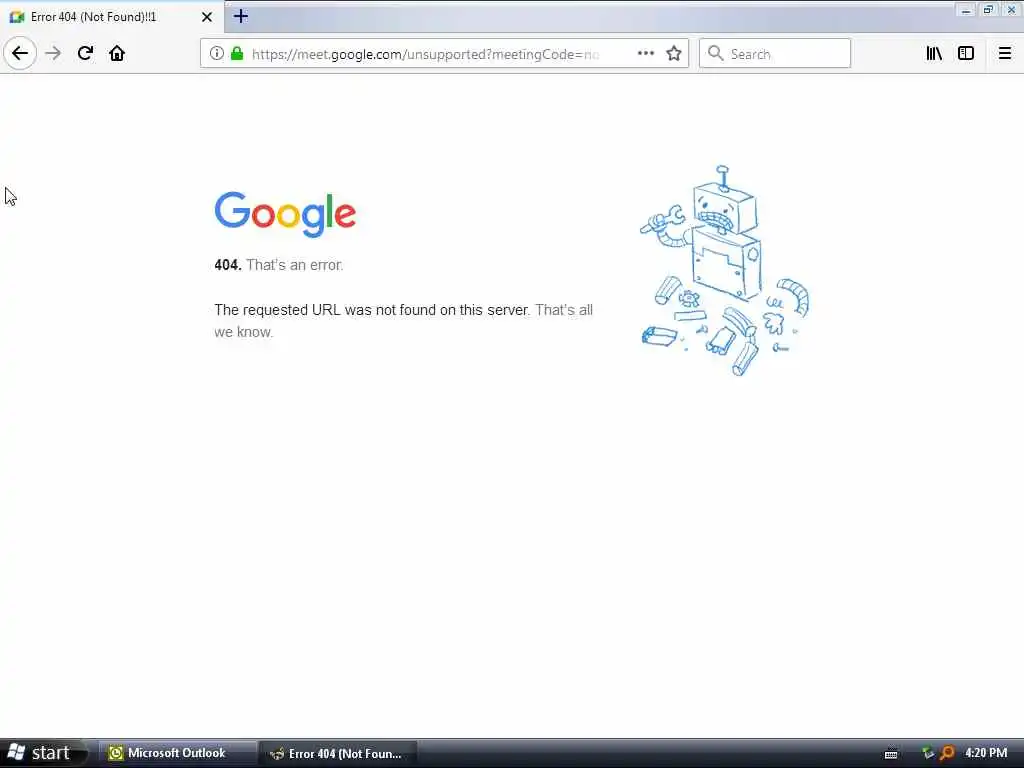
Task: Click the "404. That's an error." text
Action: click(278, 265)
